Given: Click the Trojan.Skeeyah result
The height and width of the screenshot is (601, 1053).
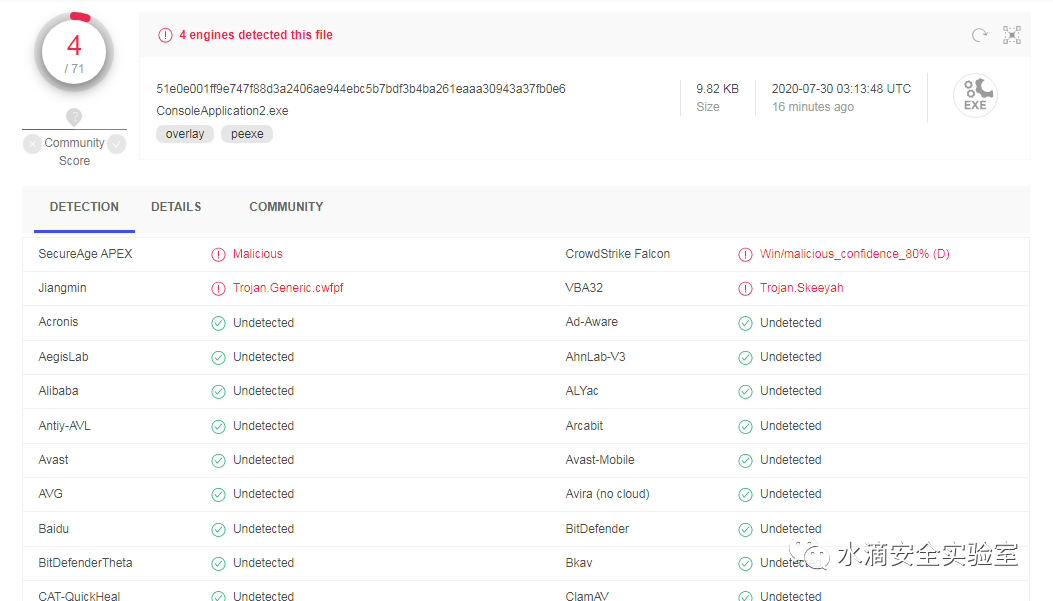Looking at the screenshot, I should point(802,288).
